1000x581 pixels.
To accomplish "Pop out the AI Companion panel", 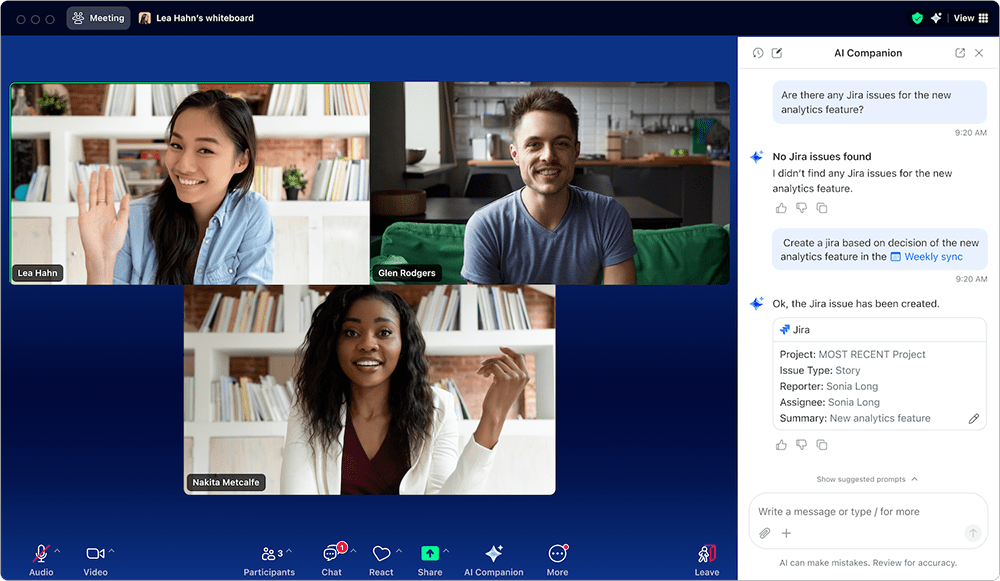I will point(960,53).
